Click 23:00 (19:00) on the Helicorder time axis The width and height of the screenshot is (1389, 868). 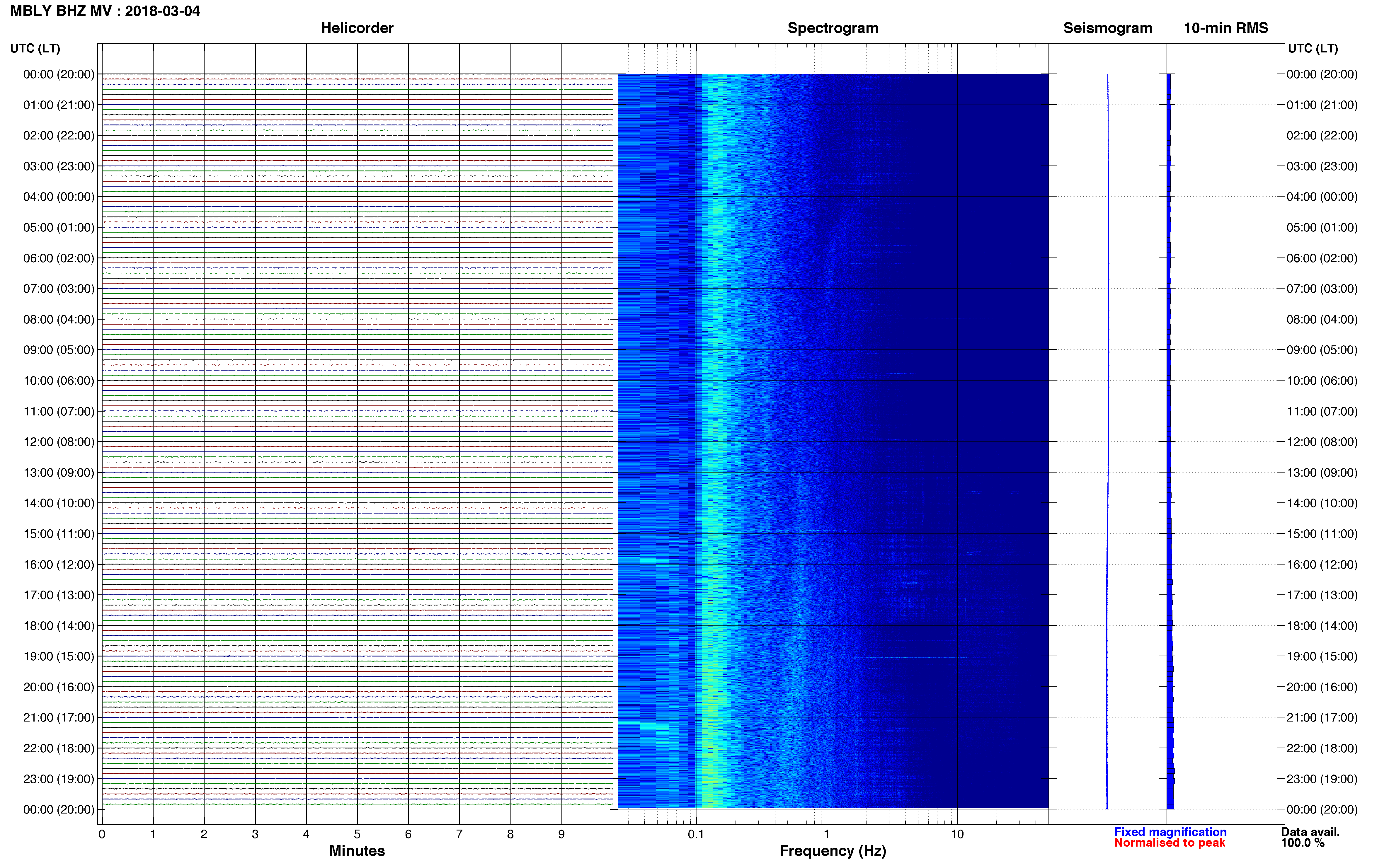59,779
